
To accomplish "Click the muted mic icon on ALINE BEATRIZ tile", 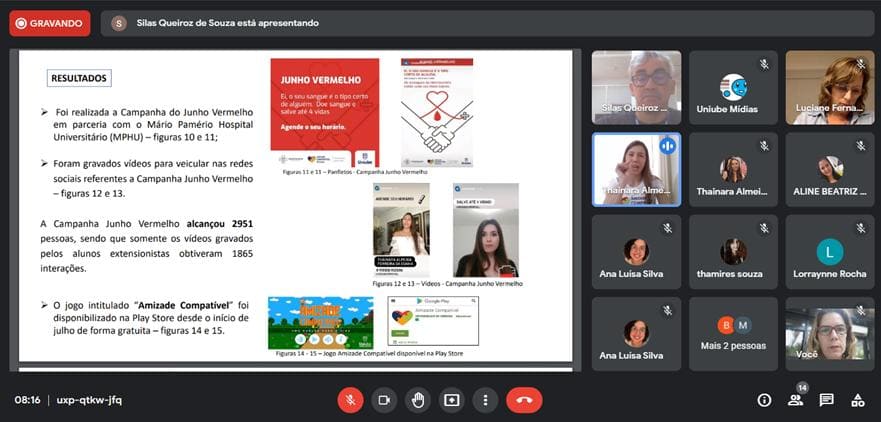I will pos(861,146).
